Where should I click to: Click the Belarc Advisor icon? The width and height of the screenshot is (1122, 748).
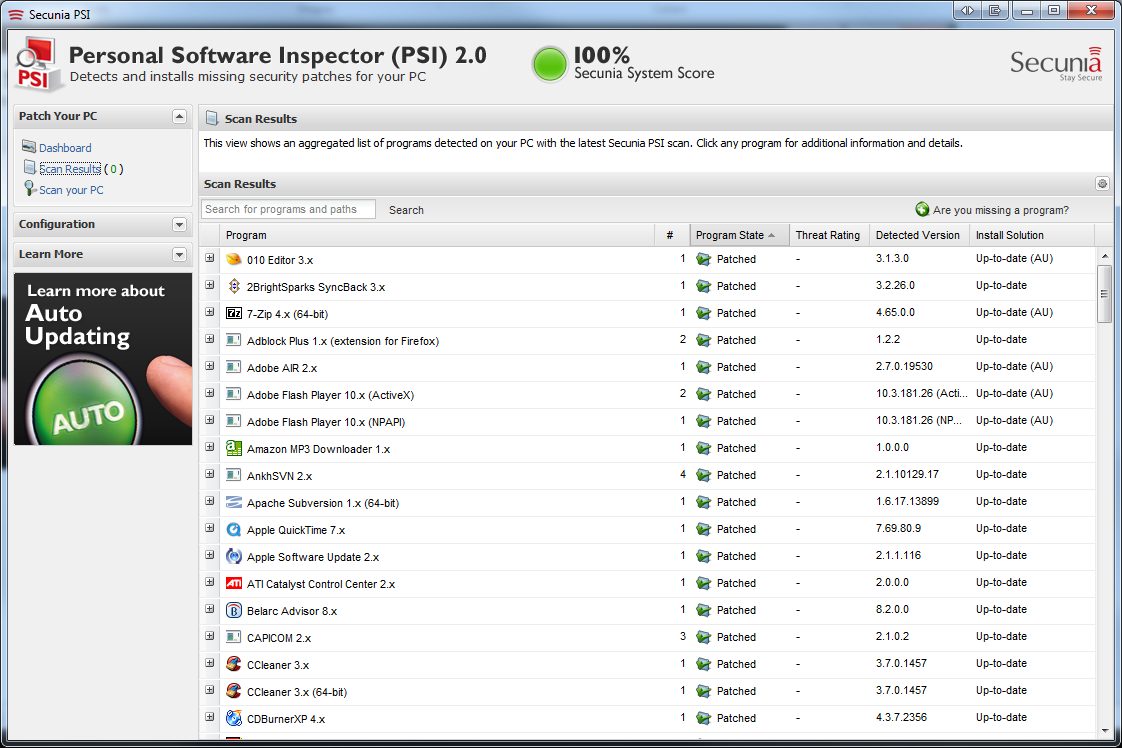pos(233,611)
